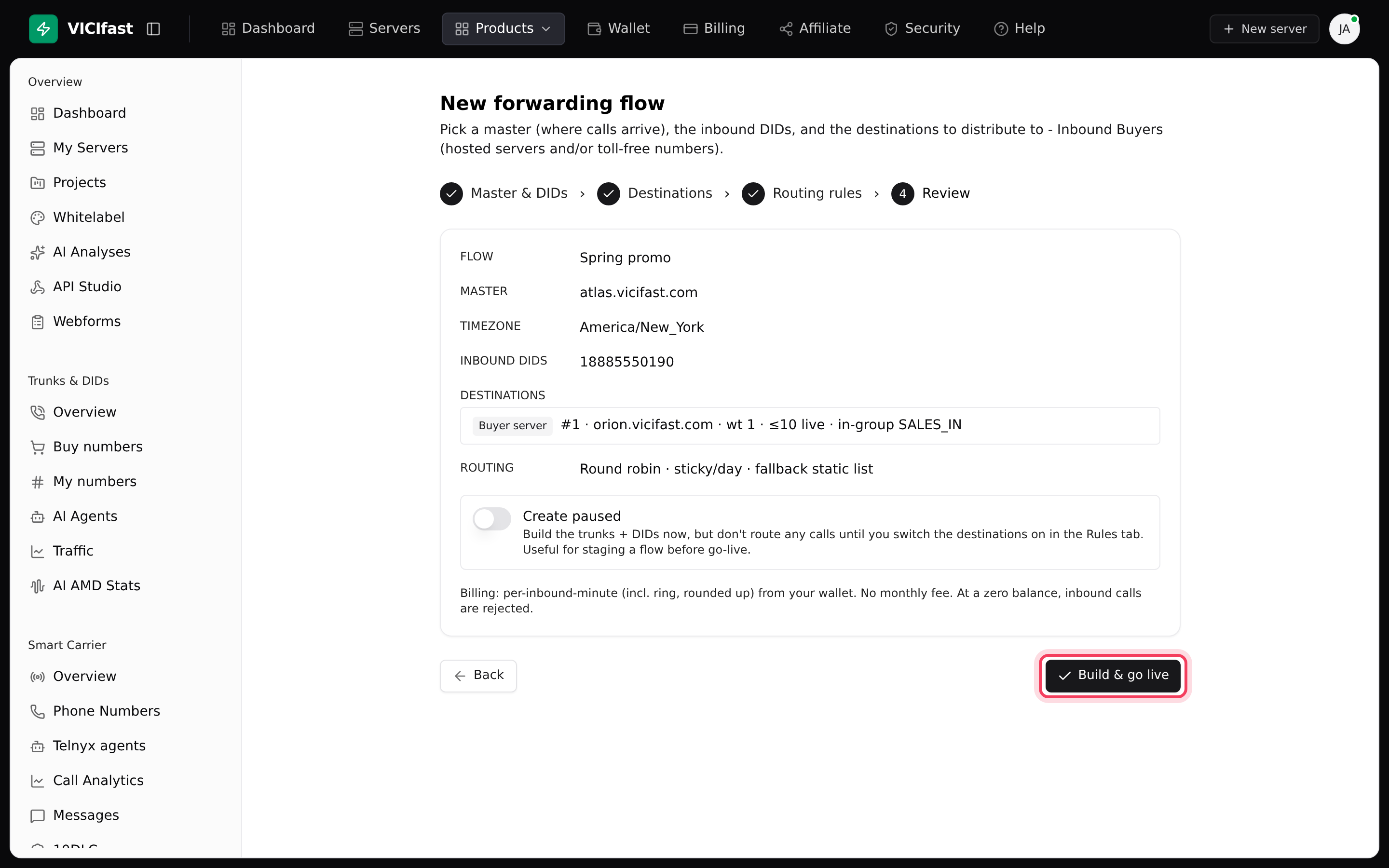The height and width of the screenshot is (868, 1389).
Task: Open Security in the top navigation
Action: (922, 29)
